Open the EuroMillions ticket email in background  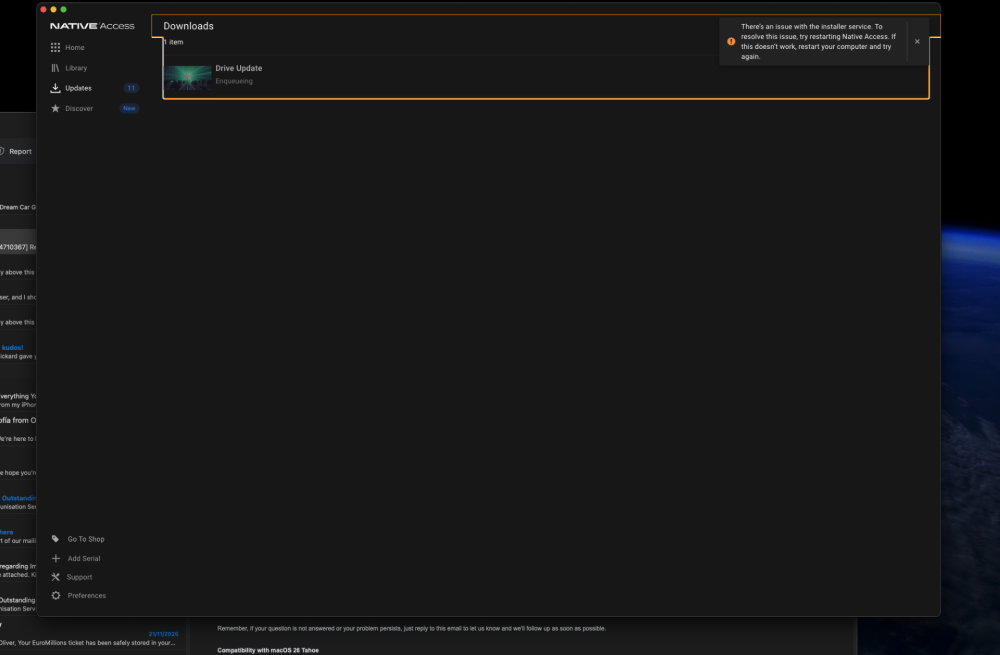(88, 638)
